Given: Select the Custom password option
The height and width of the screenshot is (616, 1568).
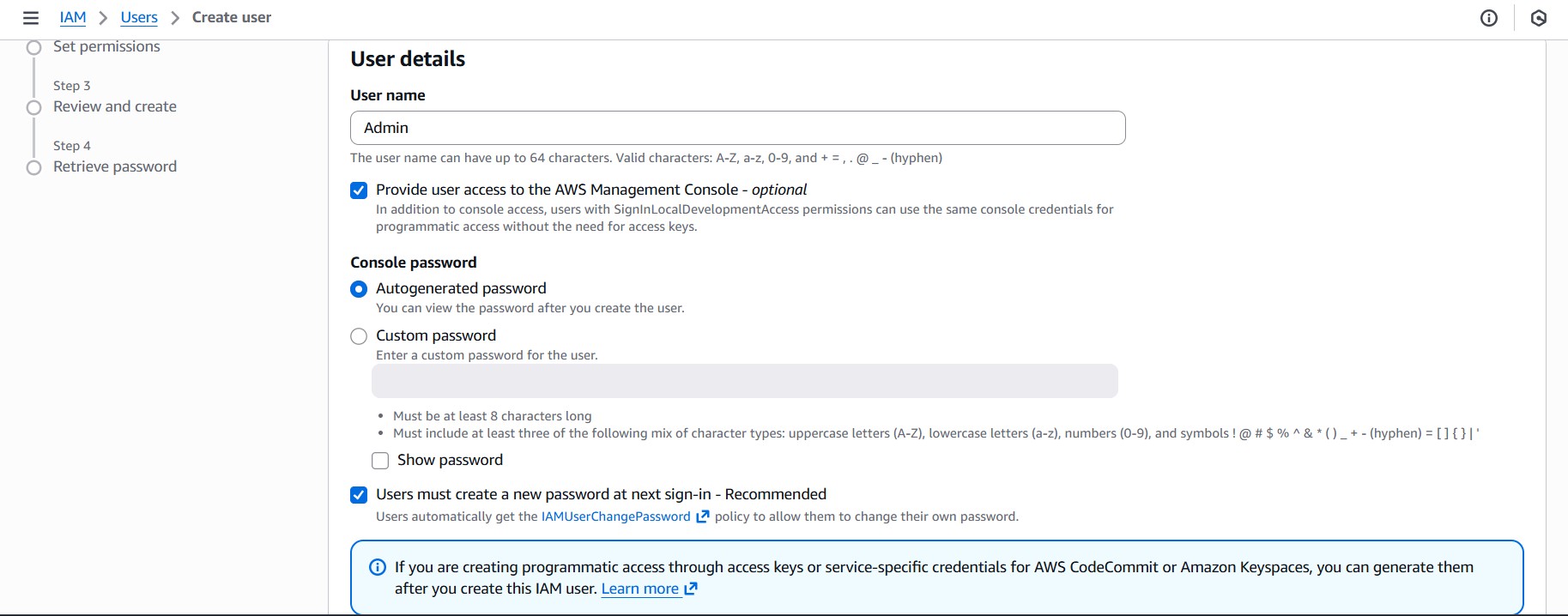Looking at the screenshot, I should pyautogui.click(x=359, y=336).
